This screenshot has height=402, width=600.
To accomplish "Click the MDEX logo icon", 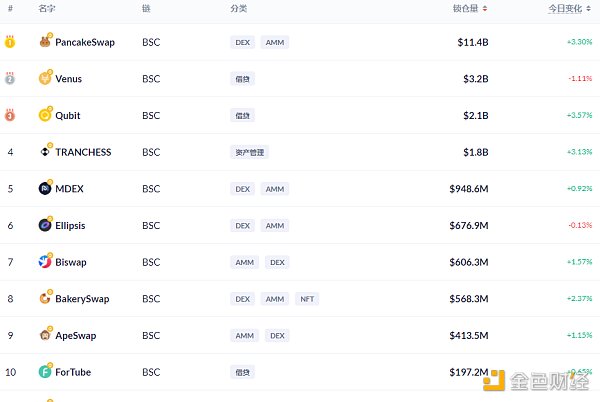I will pyautogui.click(x=45, y=188).
